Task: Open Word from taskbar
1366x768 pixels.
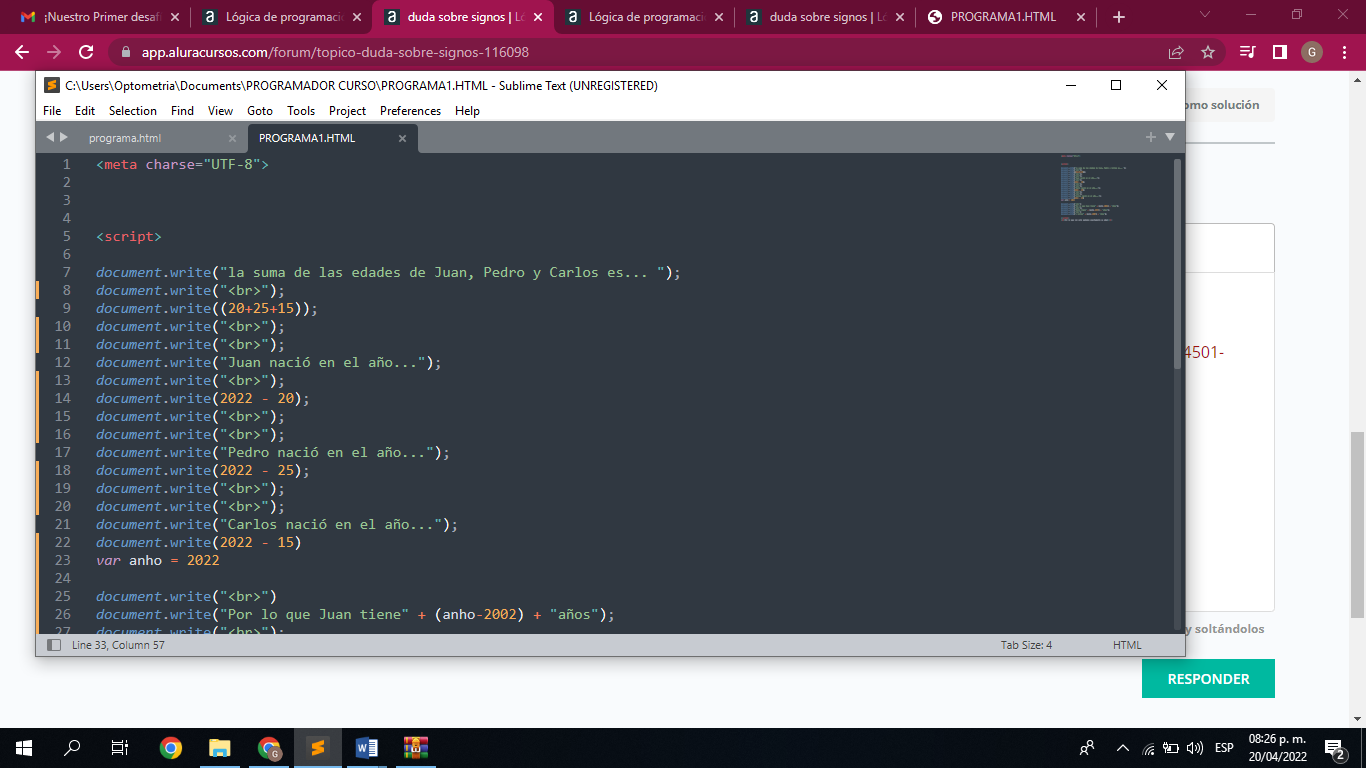Action: click(x=366, y=748)
